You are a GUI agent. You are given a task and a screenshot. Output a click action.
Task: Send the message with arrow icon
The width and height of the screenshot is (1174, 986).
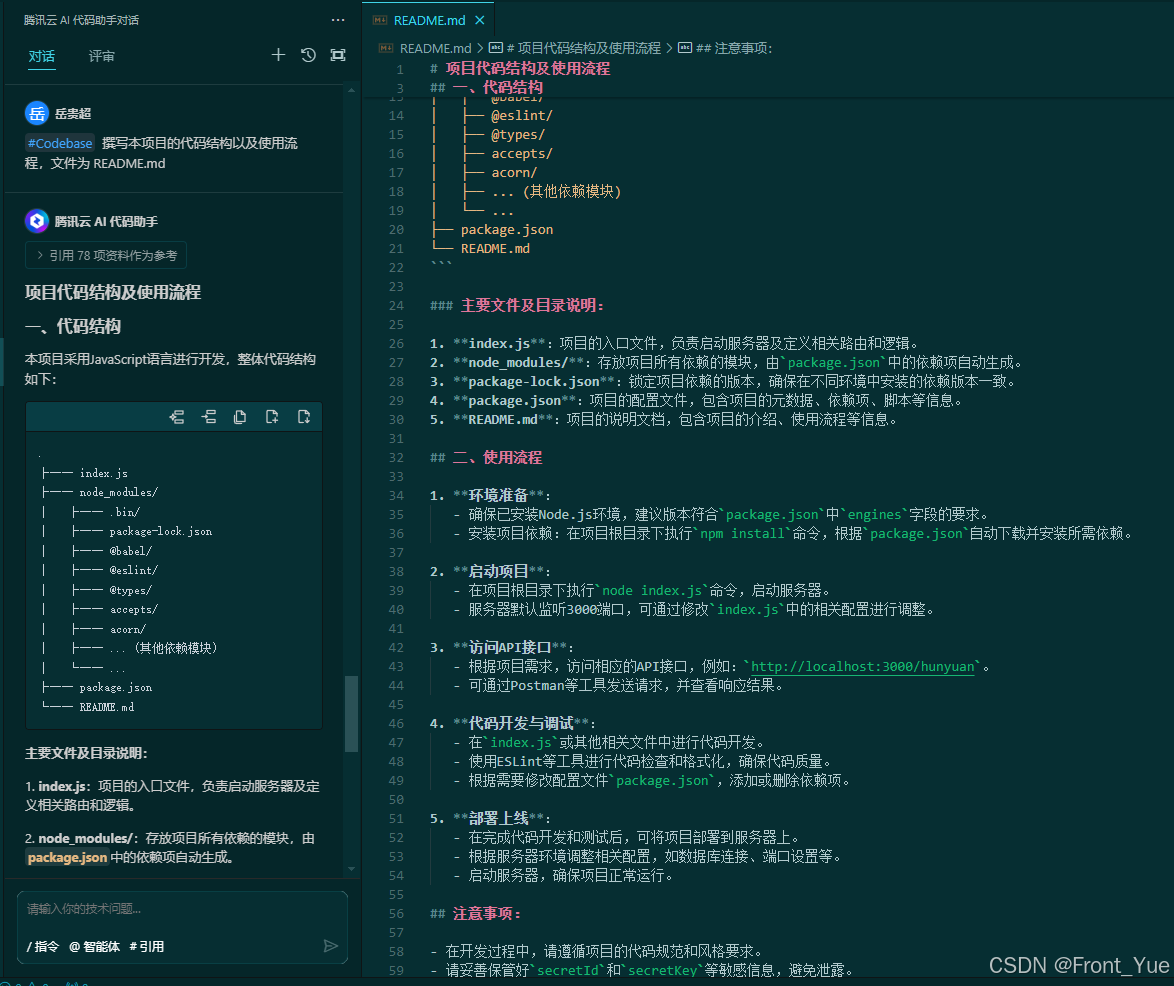pyautogui.click(x=330, y=946)
